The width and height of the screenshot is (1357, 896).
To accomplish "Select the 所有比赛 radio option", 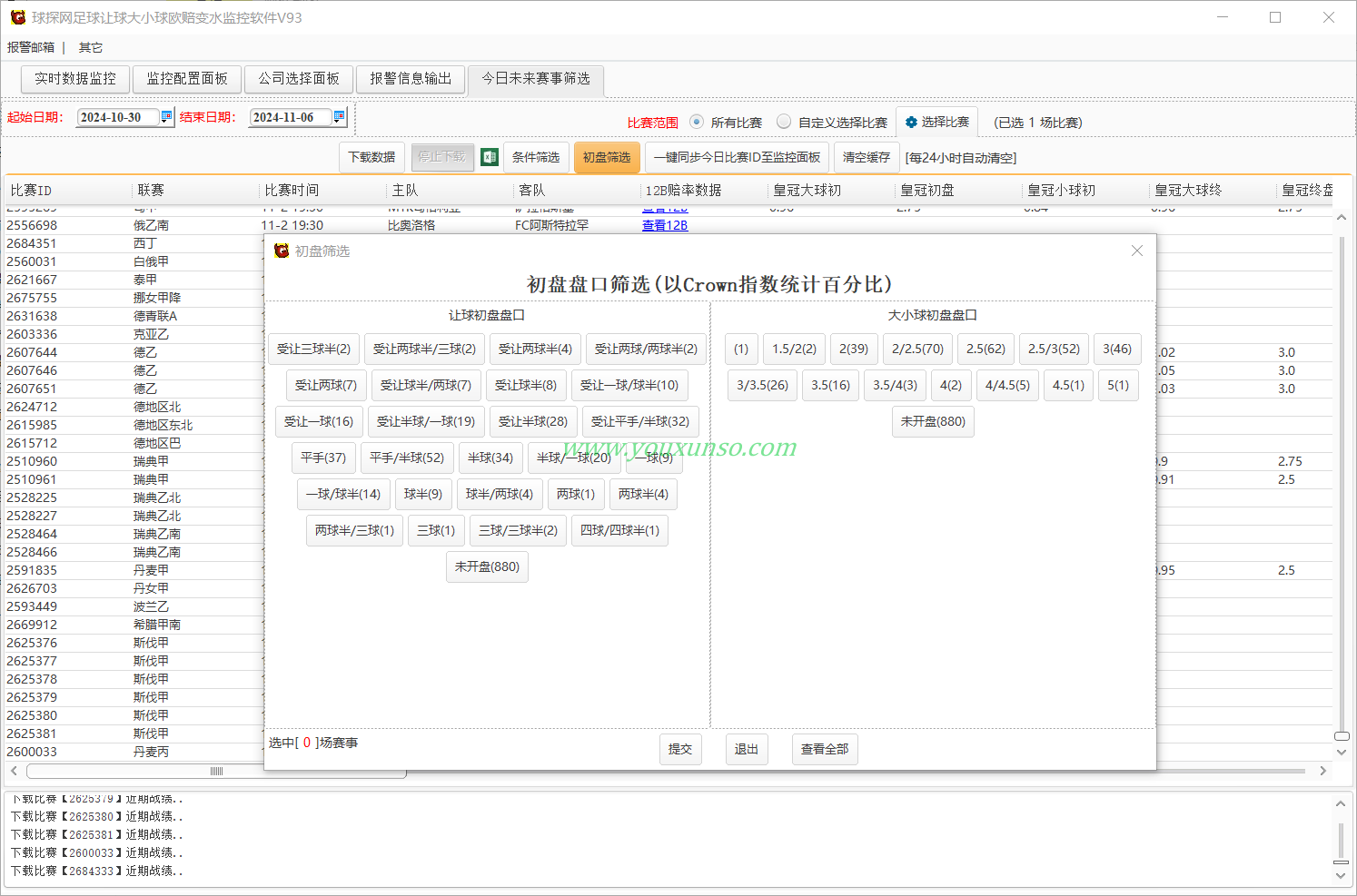I will (x=697, y=122).
